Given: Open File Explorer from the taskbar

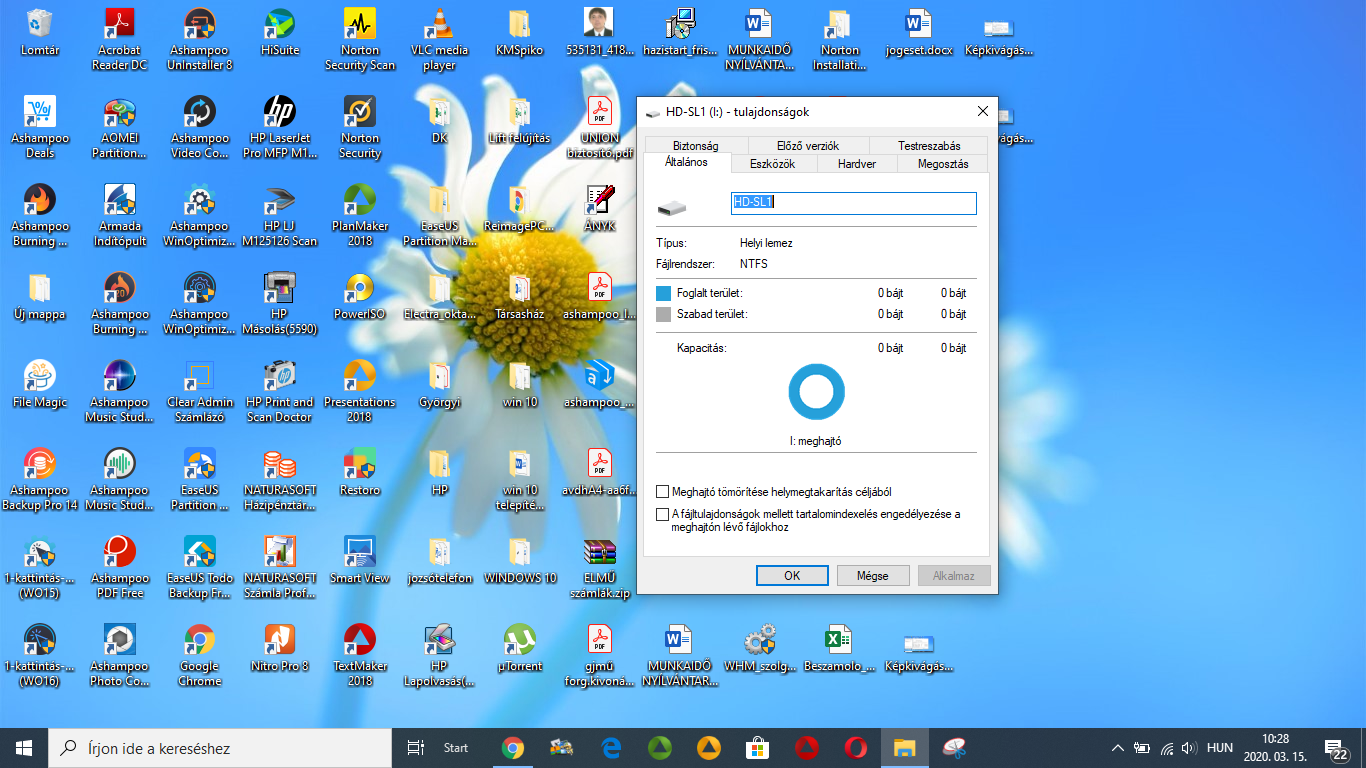Looking at the screenshot, I should pos(905,748).
